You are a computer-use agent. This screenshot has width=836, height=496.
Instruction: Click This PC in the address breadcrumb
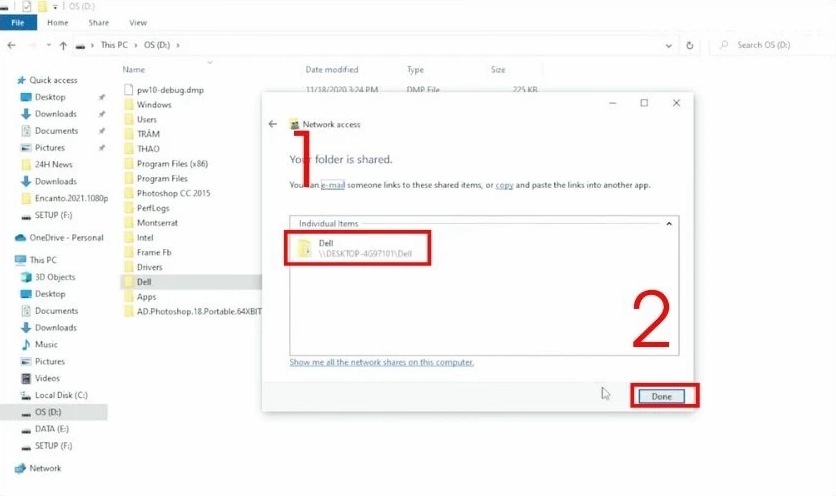114,45
